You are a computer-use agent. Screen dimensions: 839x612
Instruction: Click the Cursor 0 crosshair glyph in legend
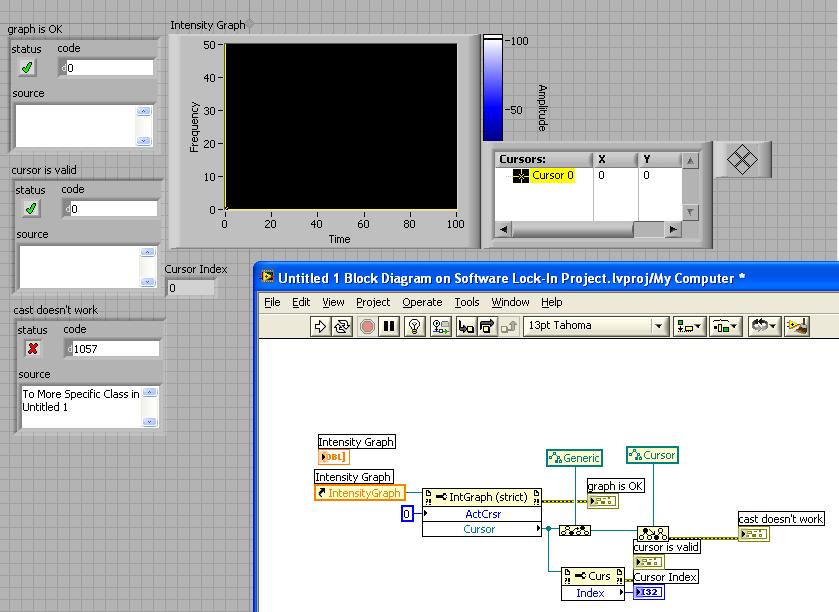(x=521, y=175)
